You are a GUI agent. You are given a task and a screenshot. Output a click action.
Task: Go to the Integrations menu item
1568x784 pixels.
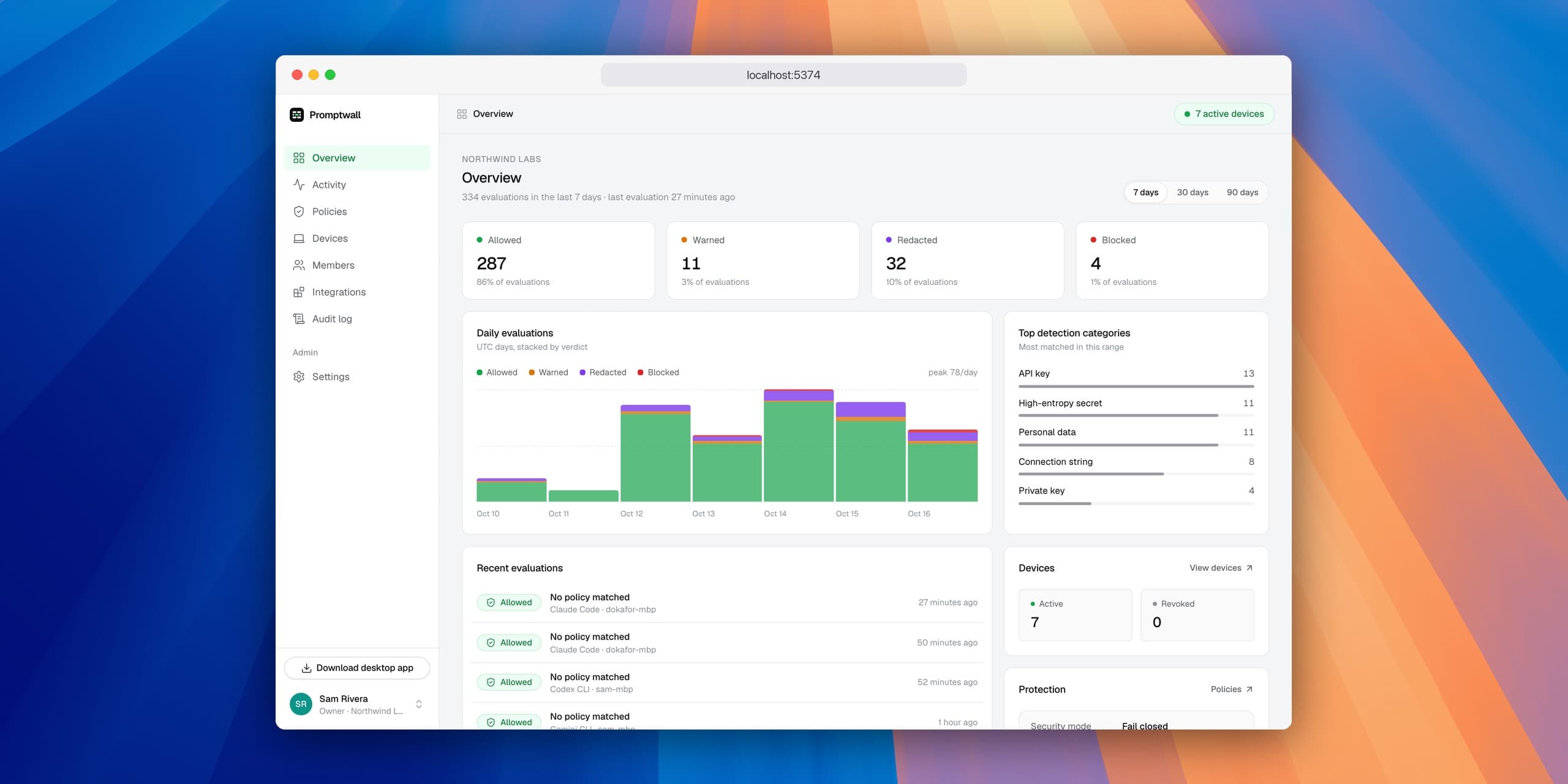[x=357, y=292]
